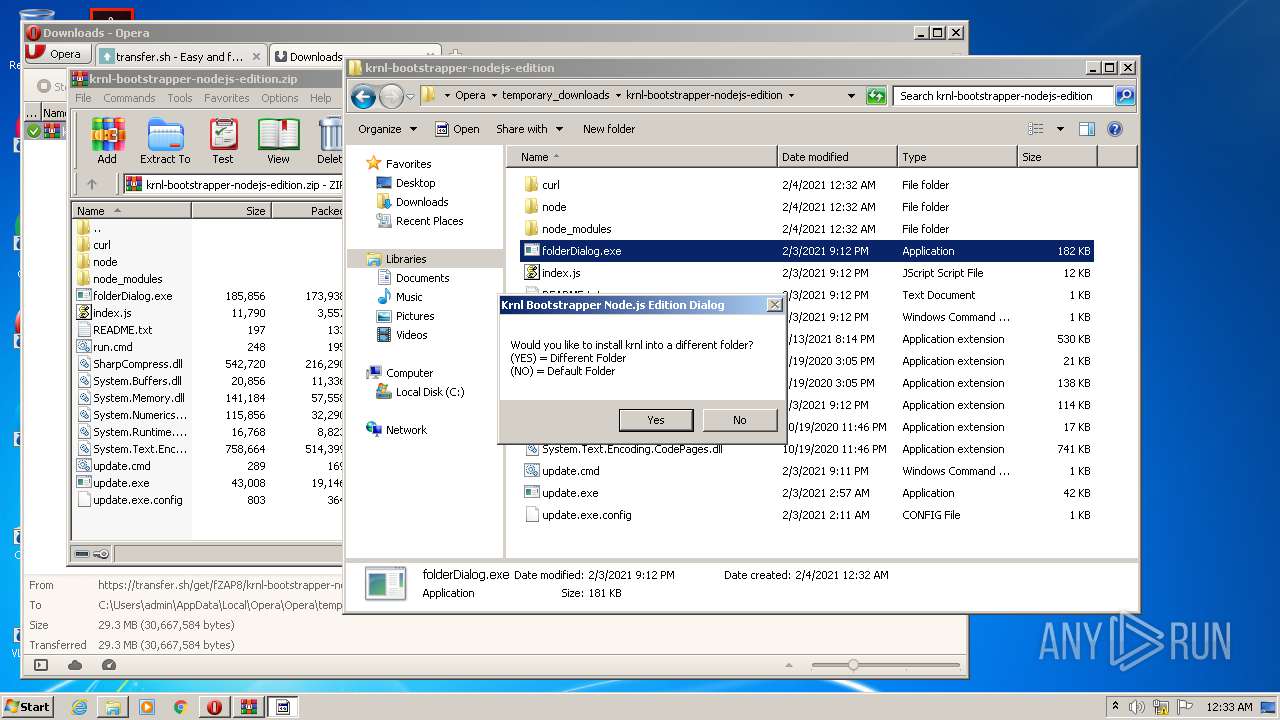This screenshot has width=1280, height=720.
Task: Open Windows Explorer taskbar icon
Action: pos(113,707)
